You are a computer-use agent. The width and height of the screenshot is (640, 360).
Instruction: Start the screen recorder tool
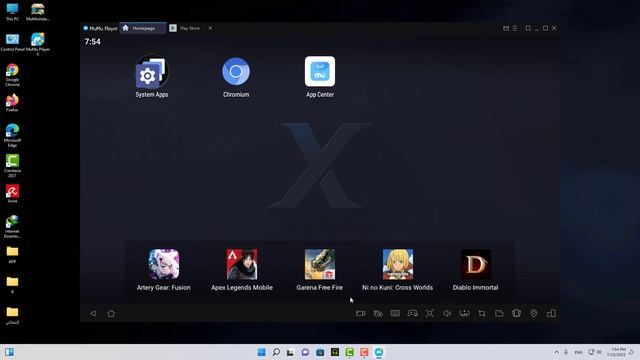pyautogui.click(x=360, y=313)
